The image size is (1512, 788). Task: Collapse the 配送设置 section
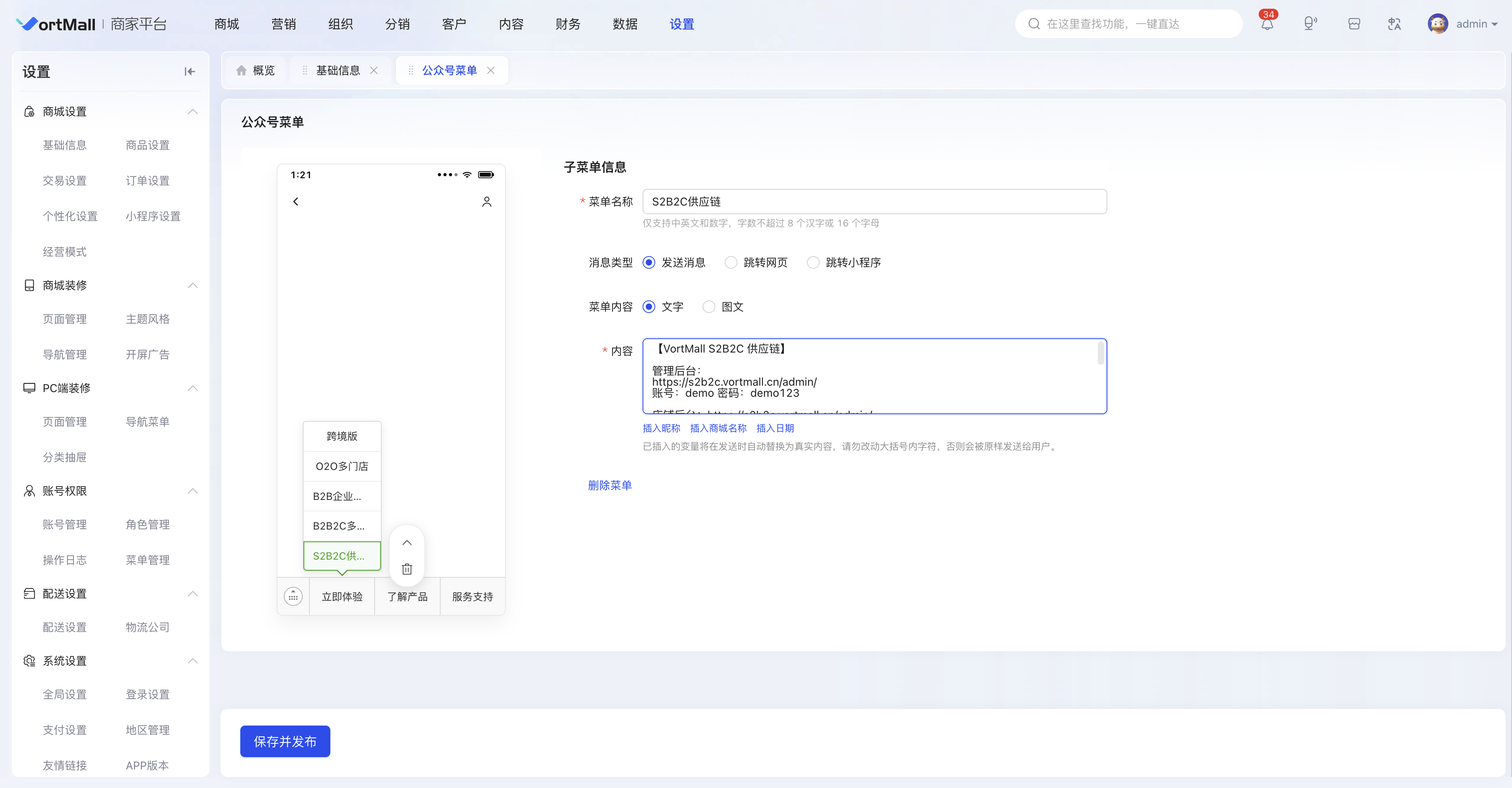coord(192,594)
